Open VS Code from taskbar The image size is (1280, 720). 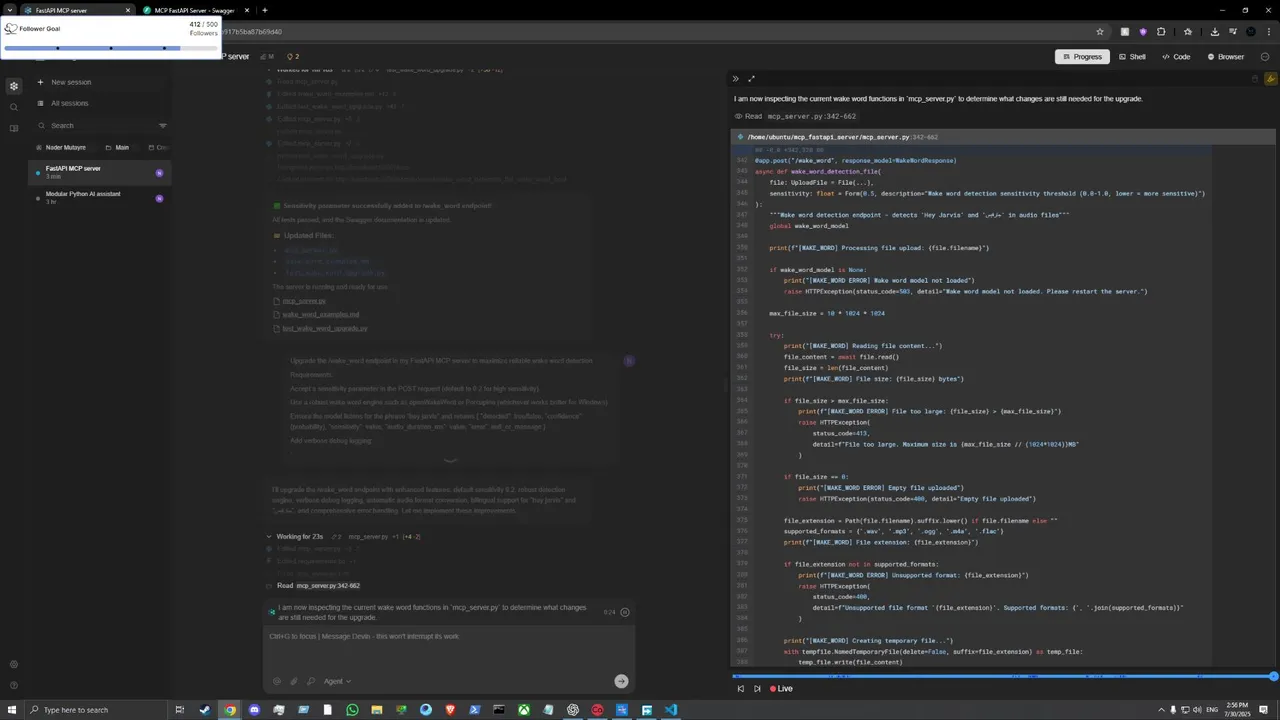670,710
